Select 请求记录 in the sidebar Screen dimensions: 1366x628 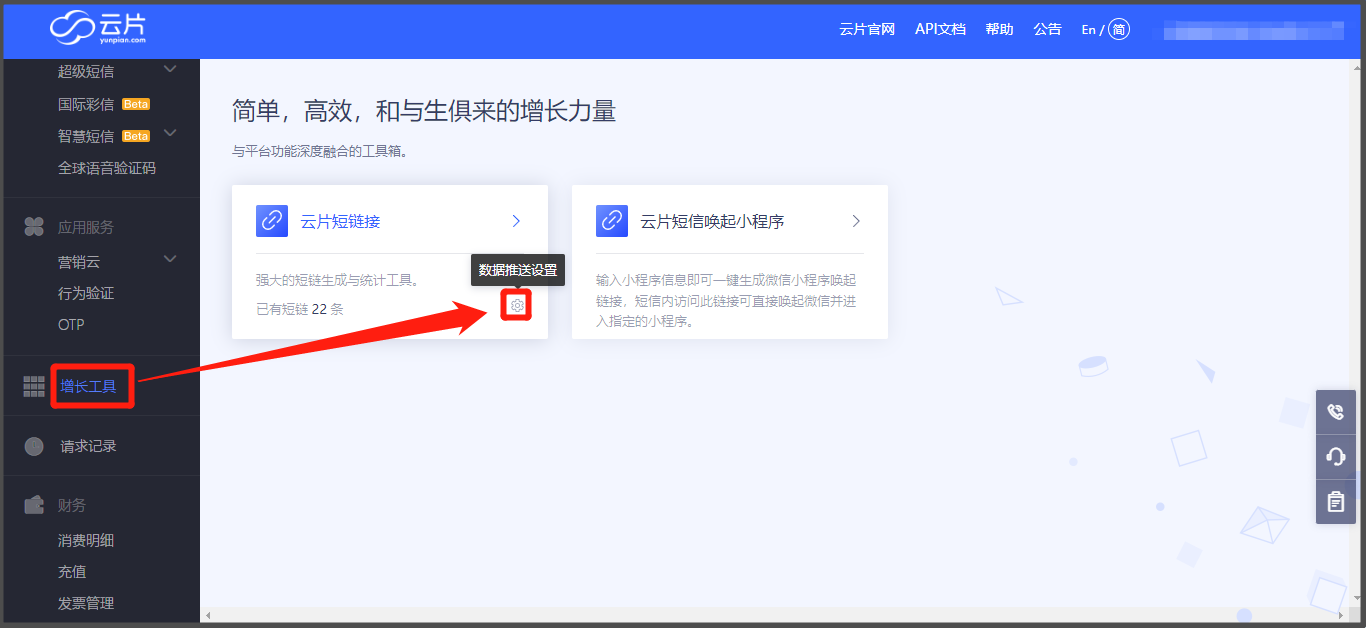[88, 446]
